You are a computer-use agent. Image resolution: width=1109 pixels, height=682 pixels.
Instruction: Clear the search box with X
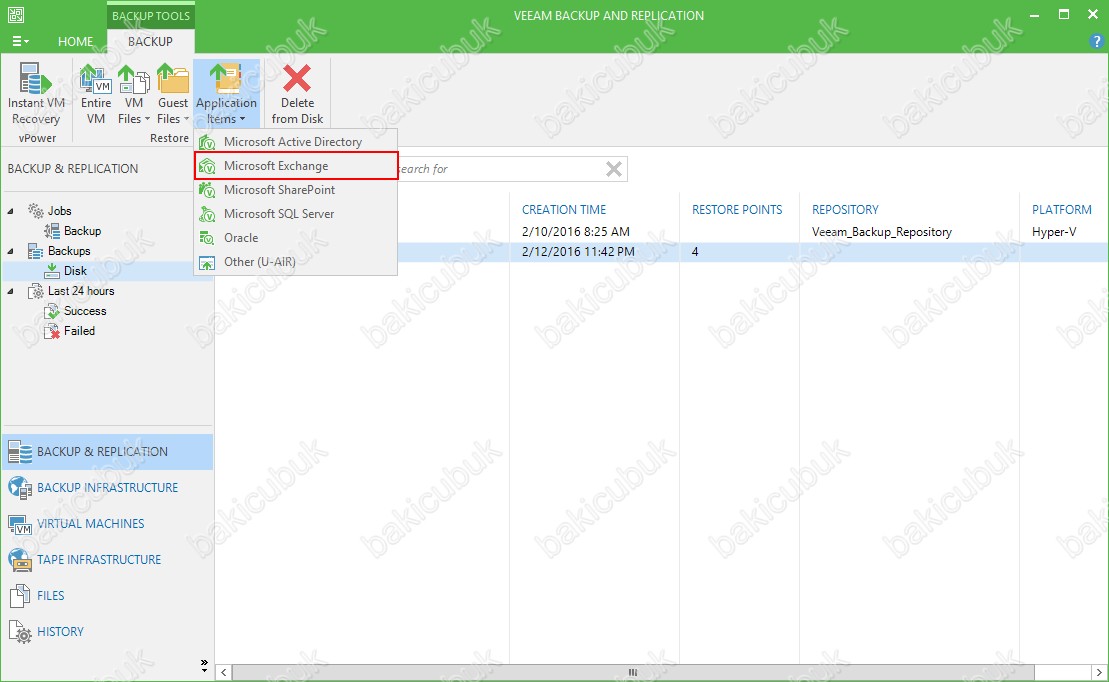click(x=614, y=168)
